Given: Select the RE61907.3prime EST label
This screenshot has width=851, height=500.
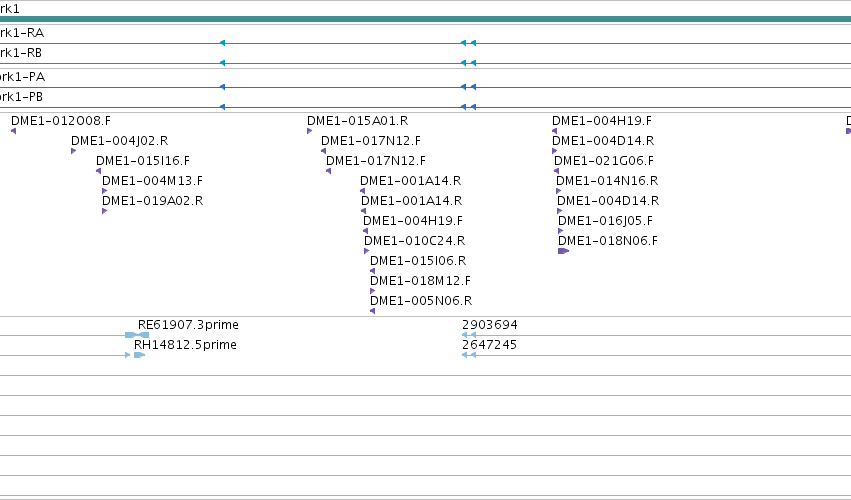Looking at the screenshot, I should coord(188,325).
